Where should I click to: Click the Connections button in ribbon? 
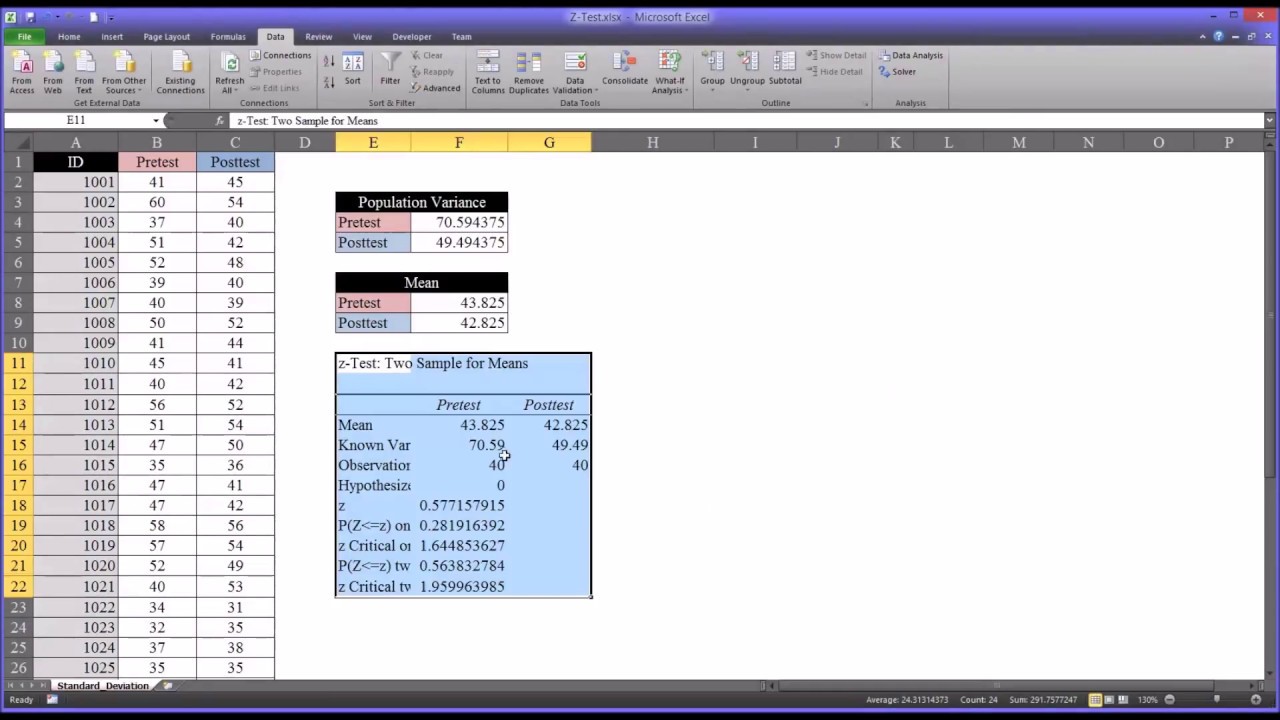[280, 56]
